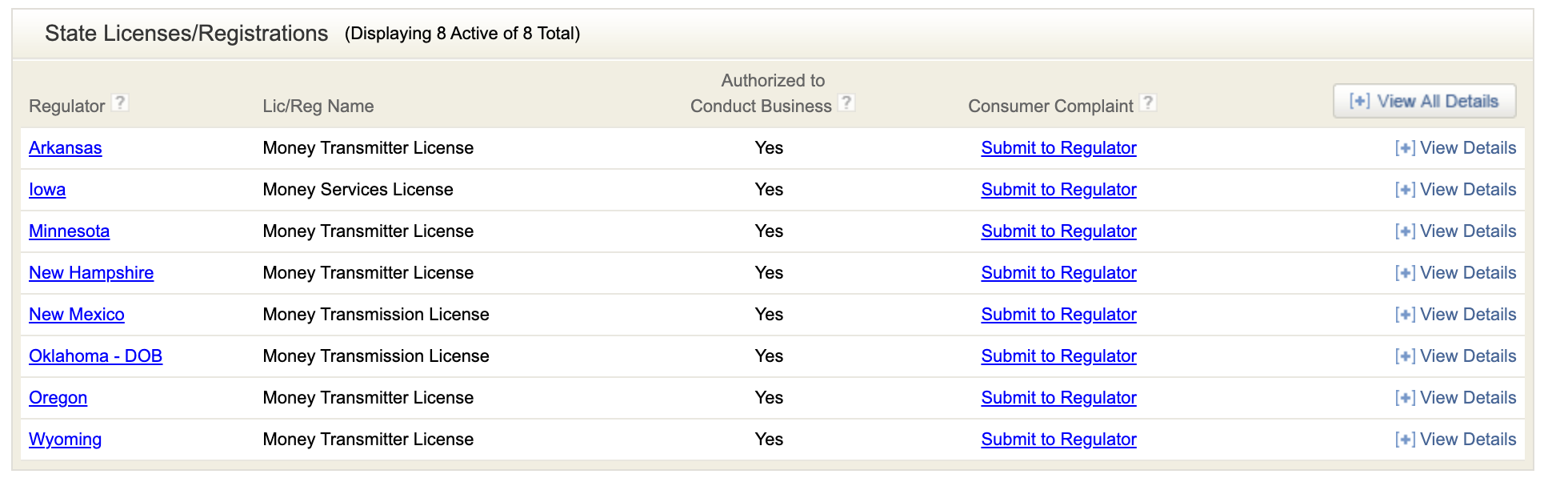Expand New Hampshire View Details
Image resolution: width=1568 pixels, height=482 pixels.
(x=1455, y=273)
